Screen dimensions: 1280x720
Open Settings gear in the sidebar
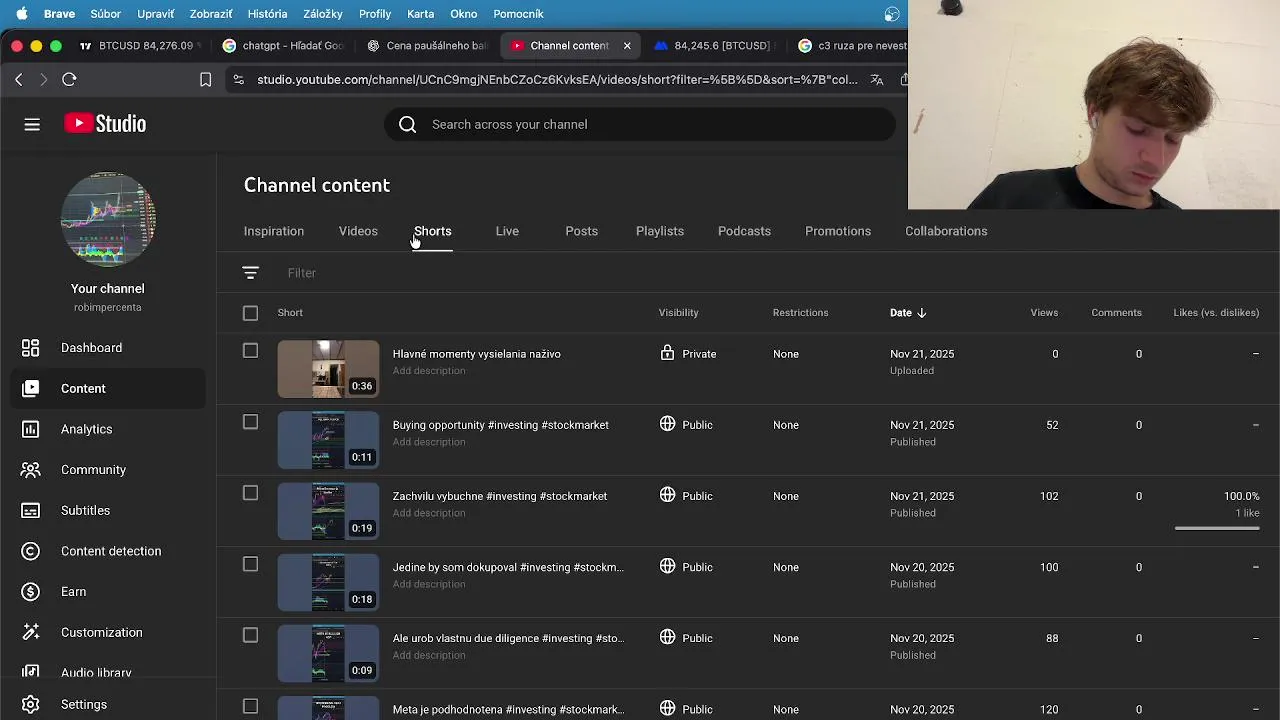tap(31, 704)
